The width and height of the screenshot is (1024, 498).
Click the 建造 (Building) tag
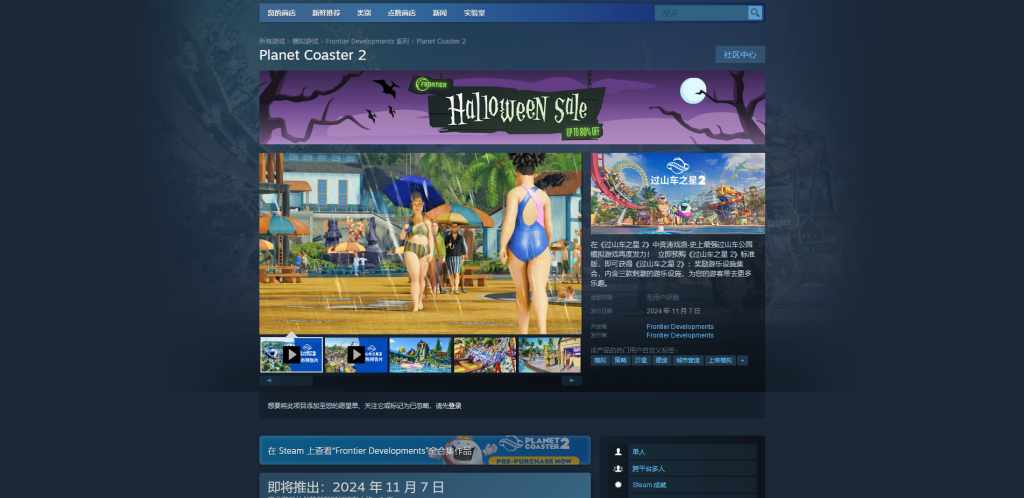tap(662, 360)
